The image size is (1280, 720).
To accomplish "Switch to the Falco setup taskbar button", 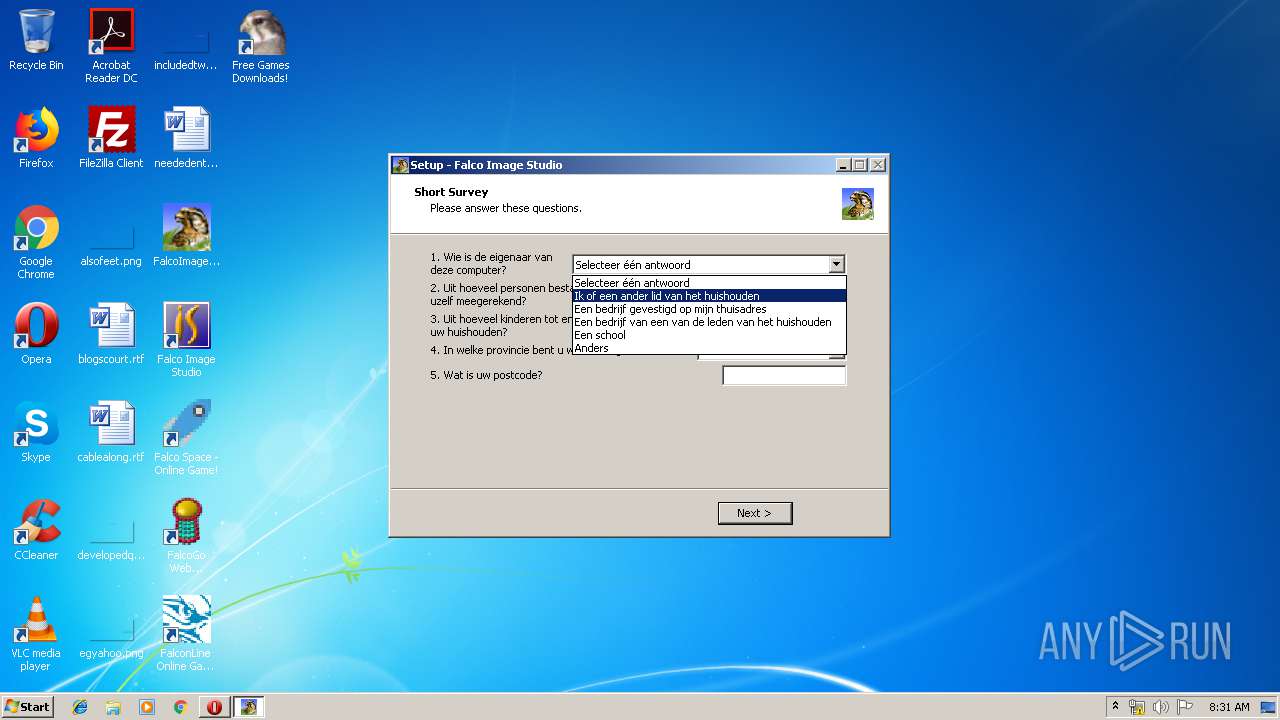I will [x=248, y=707].
